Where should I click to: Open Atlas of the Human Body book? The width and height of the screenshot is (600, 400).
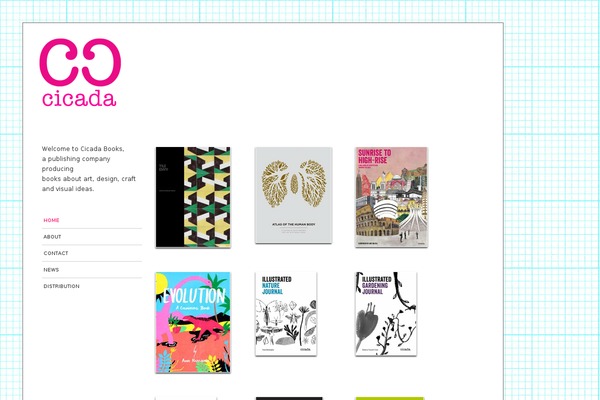[293, 195]
